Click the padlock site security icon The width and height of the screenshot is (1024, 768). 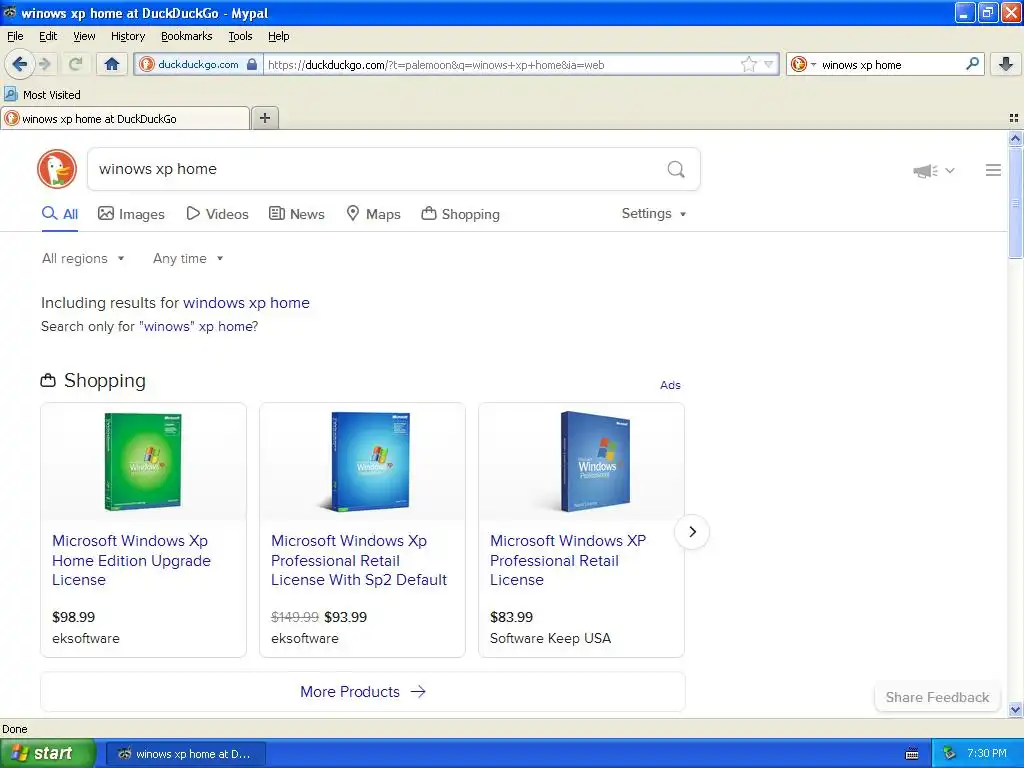251,64
